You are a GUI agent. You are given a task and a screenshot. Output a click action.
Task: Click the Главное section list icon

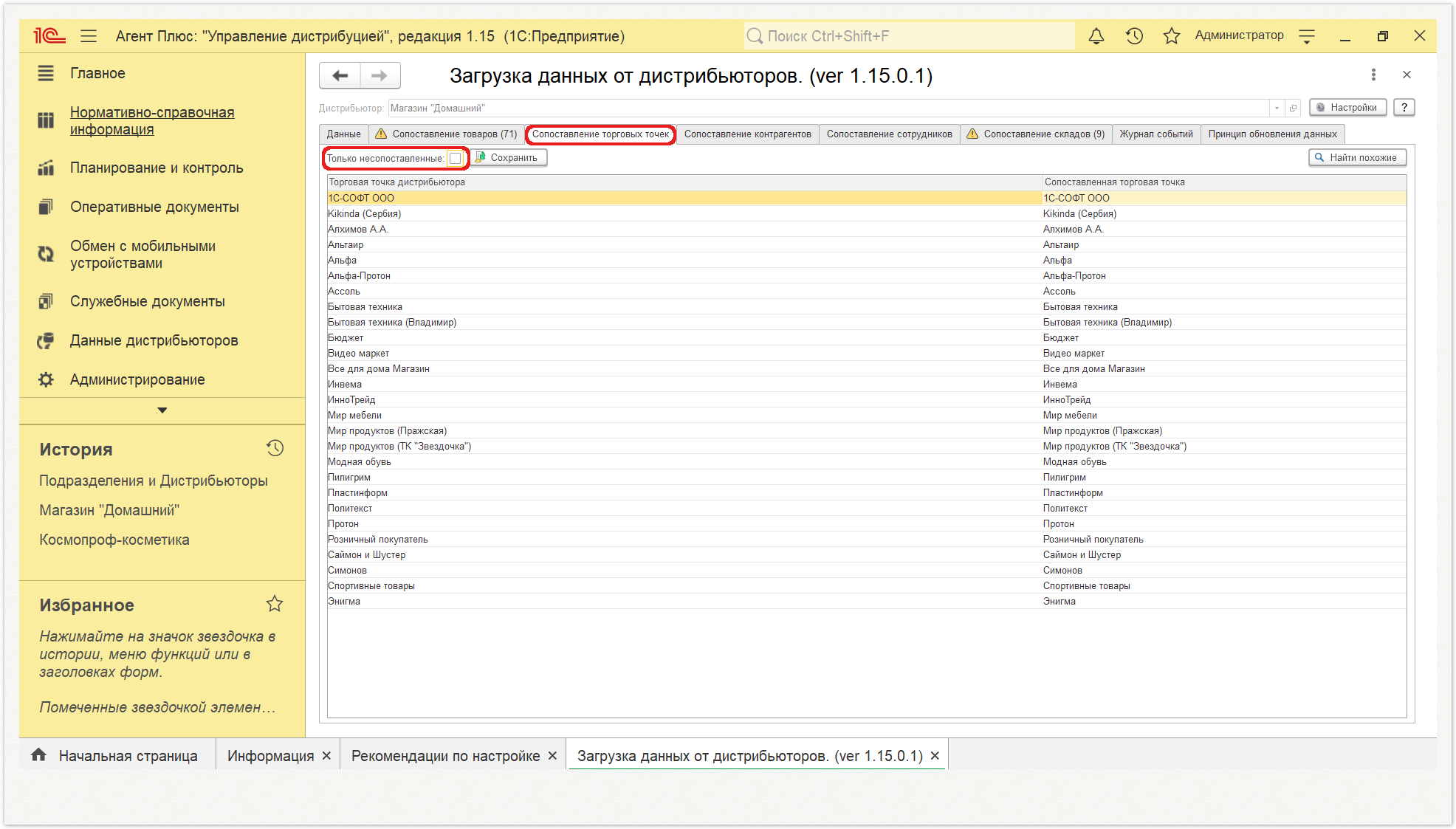point(46,73)
